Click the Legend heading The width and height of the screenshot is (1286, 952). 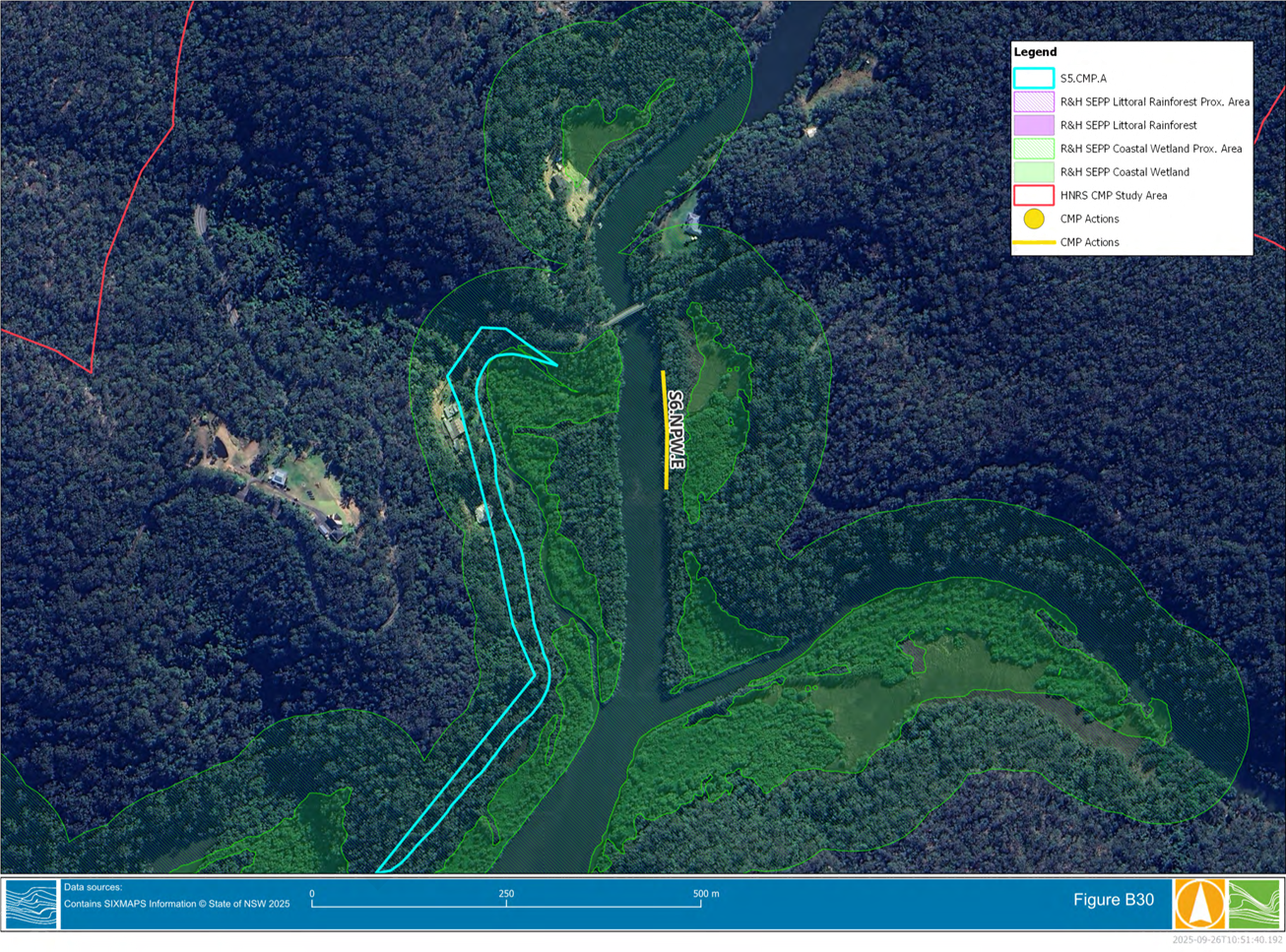coord(1035,52)
